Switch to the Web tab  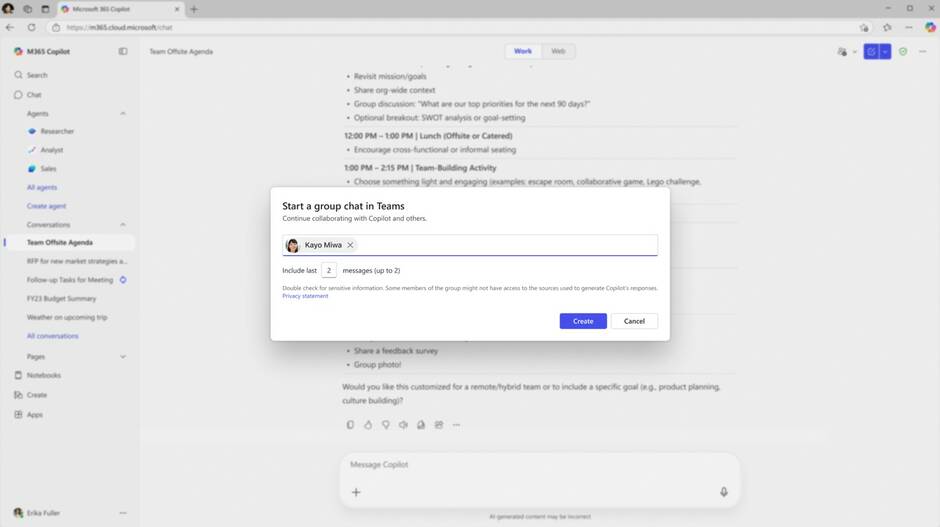tap(558, 51)
